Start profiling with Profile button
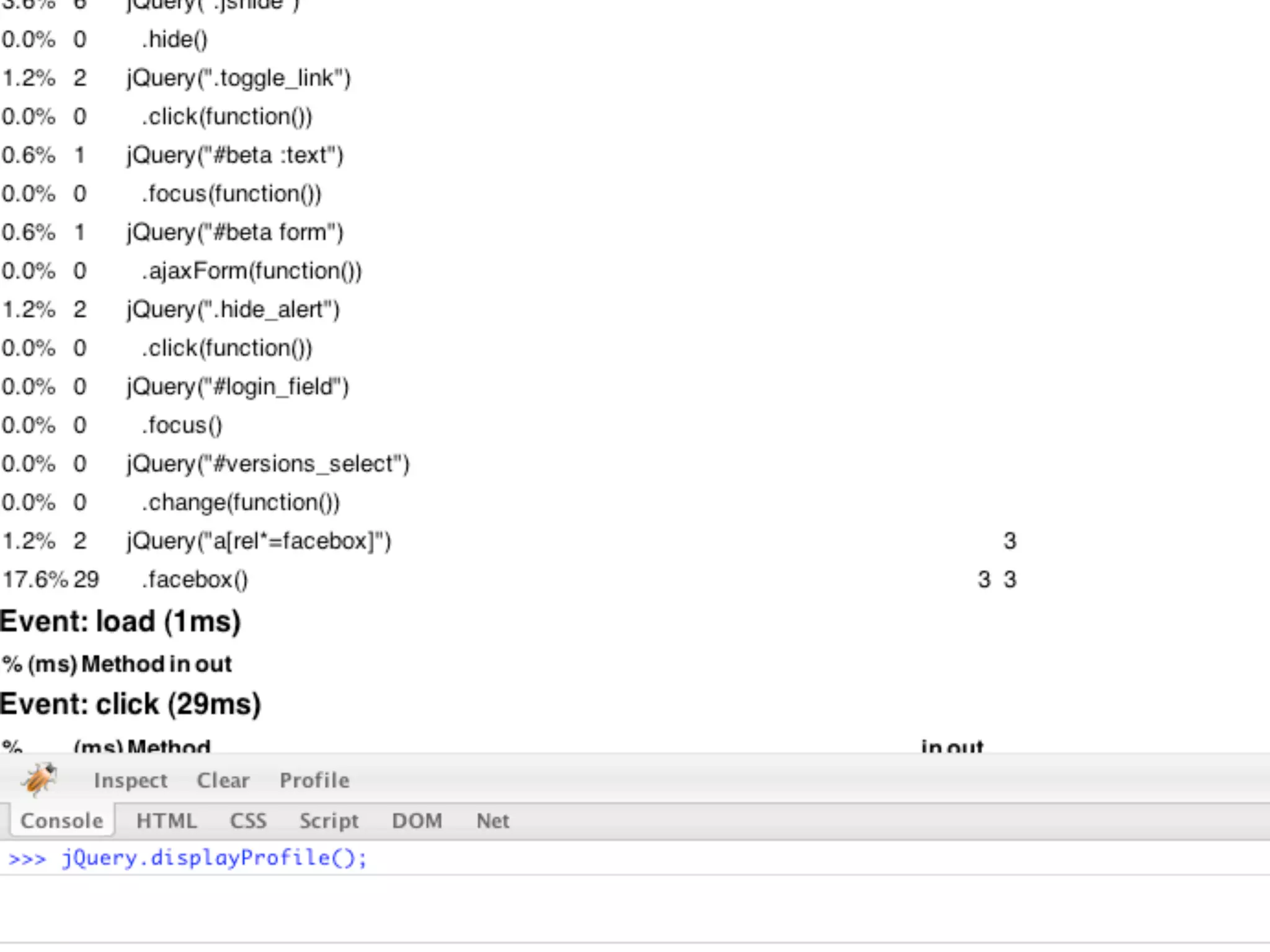The image size is (1270, 952). 314,780
